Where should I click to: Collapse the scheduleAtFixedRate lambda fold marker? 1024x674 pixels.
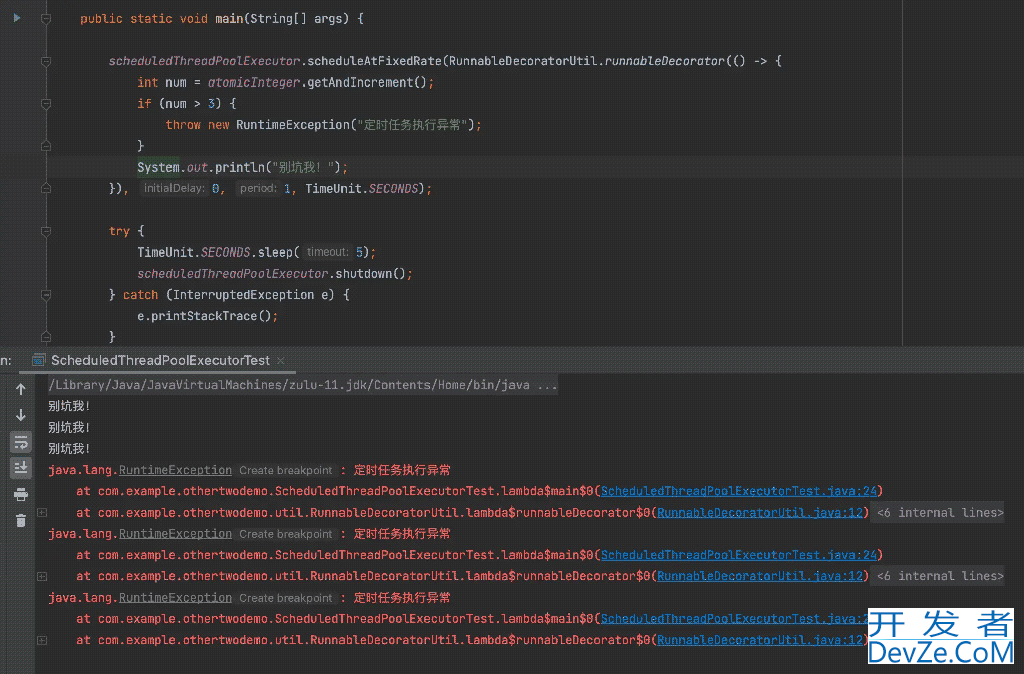click(46, 61)
